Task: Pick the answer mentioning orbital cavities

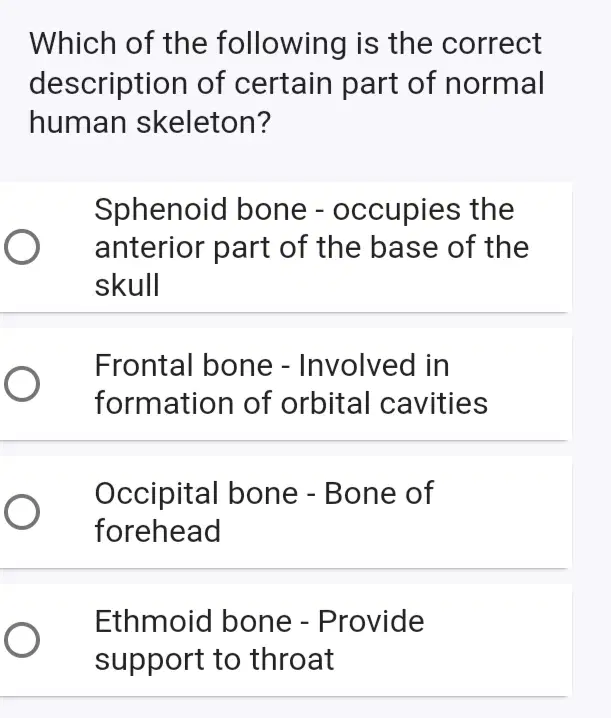Action: (x=286, y=384)
